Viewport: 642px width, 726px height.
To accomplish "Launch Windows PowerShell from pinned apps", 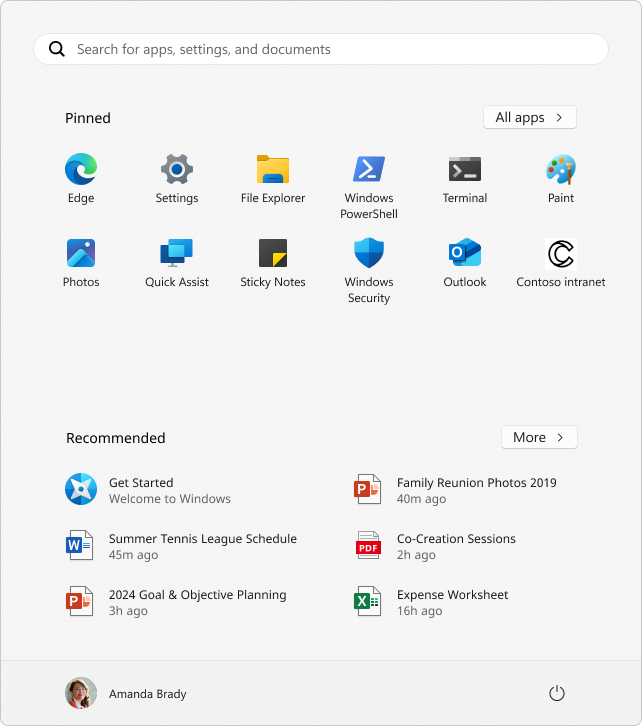I will (x=369, y=170).
